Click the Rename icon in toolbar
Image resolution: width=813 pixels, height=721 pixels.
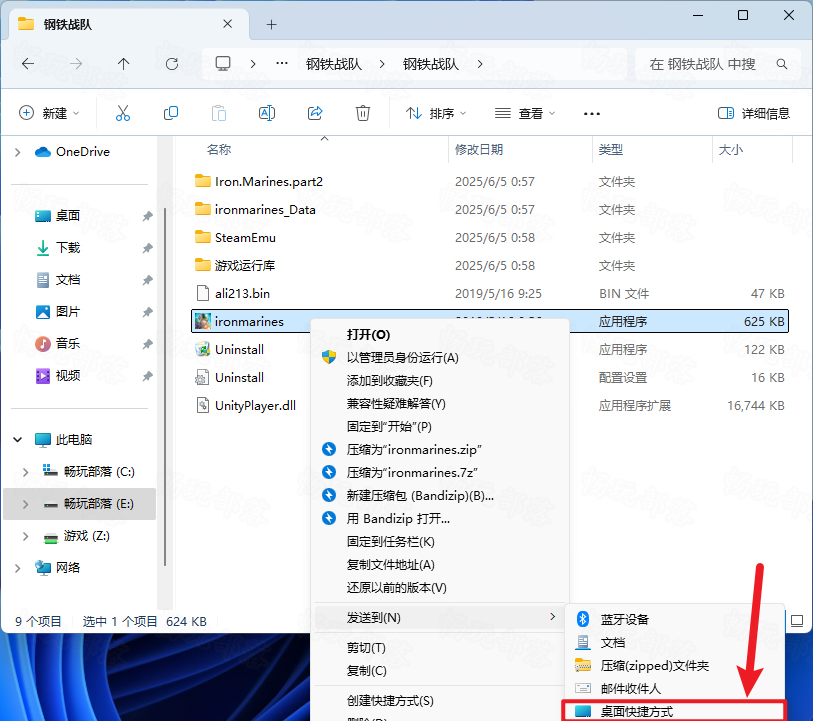(x=267, y=113)
